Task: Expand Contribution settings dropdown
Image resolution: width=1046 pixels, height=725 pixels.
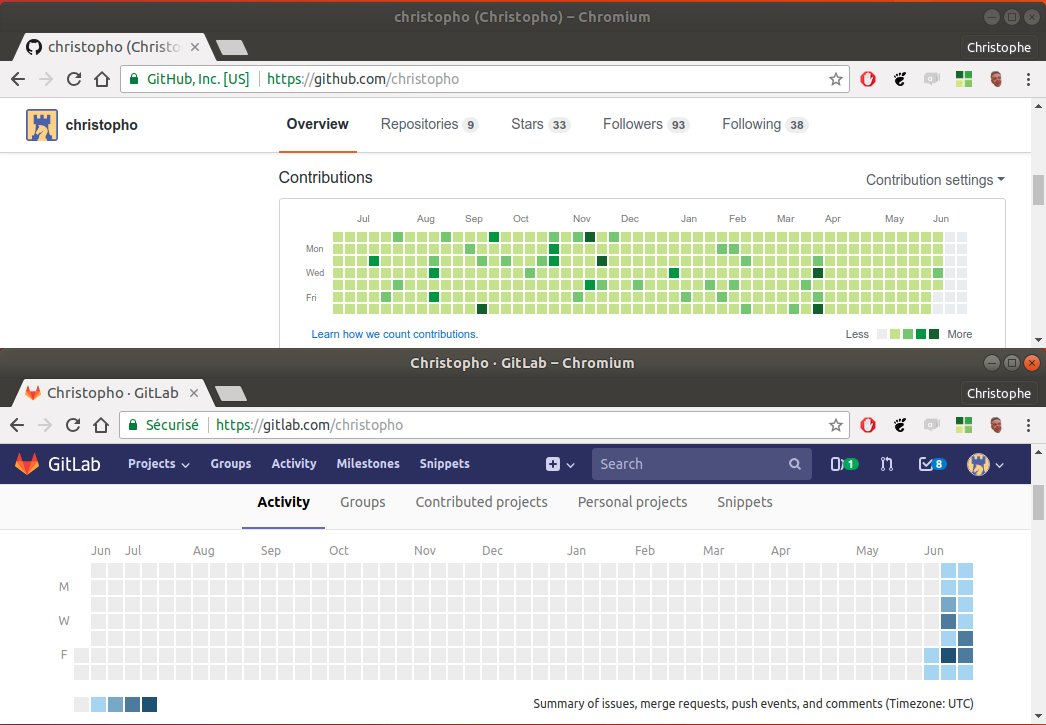Action: (x=935, y=180)
